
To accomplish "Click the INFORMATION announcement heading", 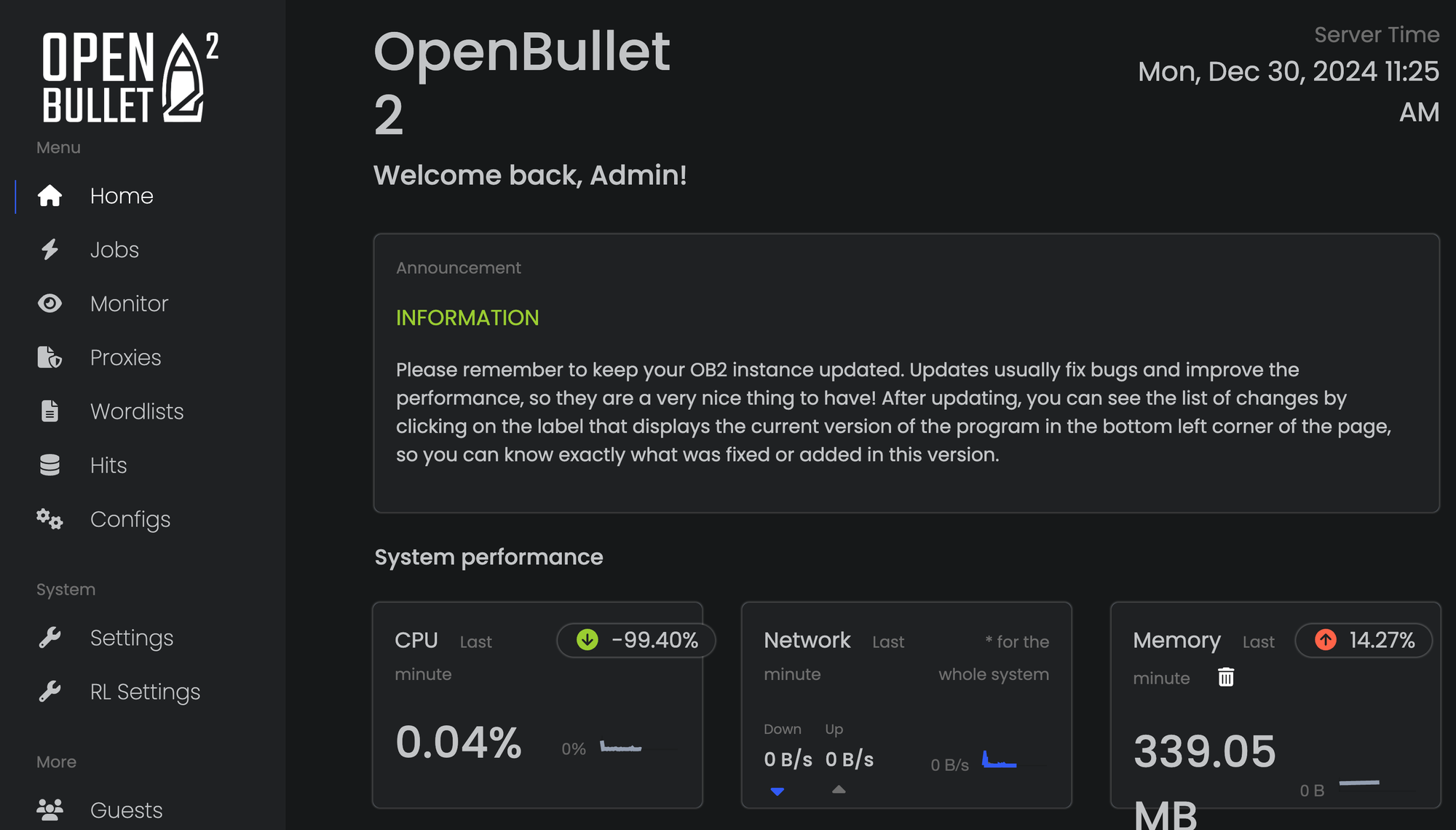I will (x=467, y=317).
